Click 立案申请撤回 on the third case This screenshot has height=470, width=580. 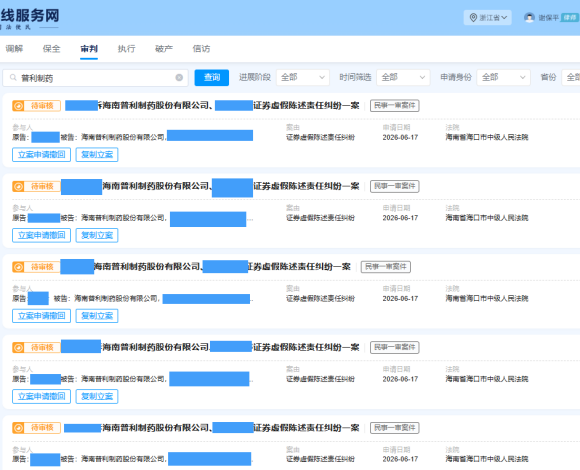tap(41, 316)
